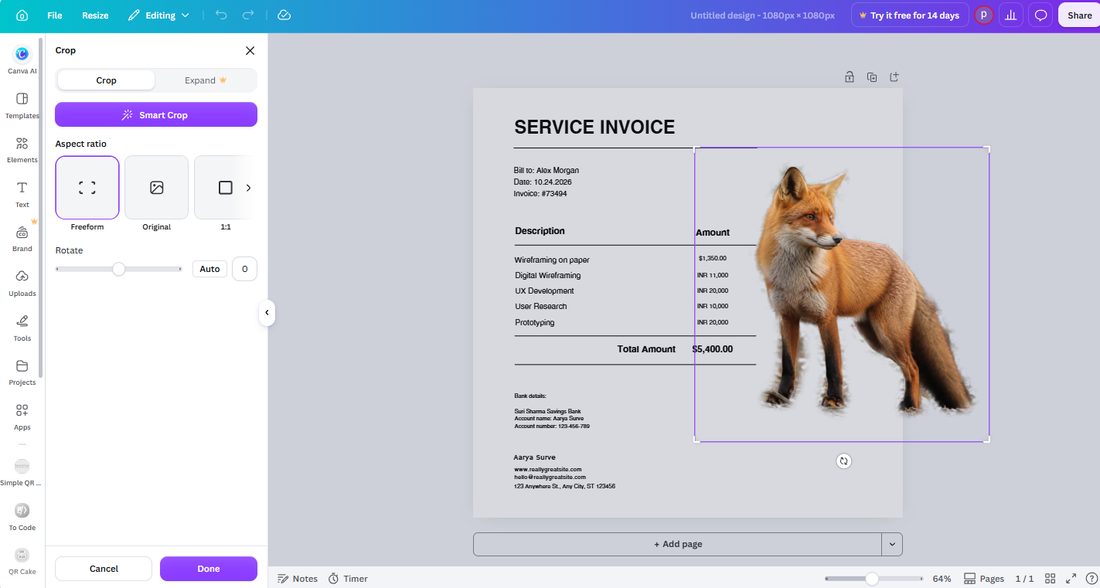Select 1:1 aspect ratio
The width and height of the screenshot is (1100, 588).
pos(224,187)
